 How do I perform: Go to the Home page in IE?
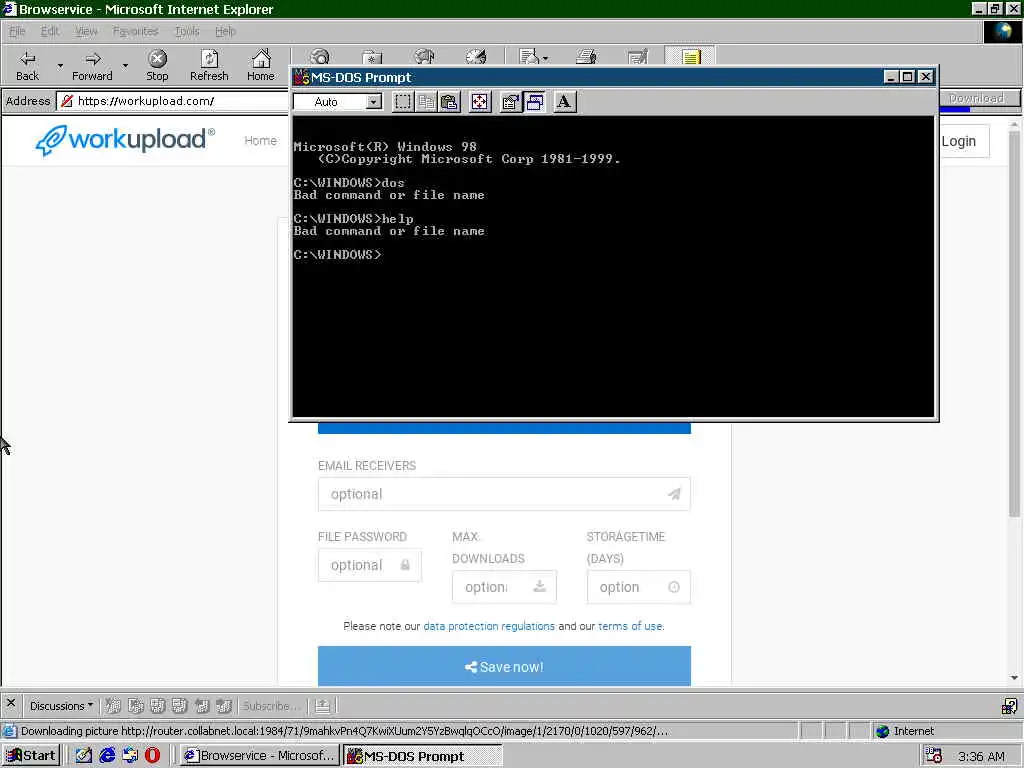click(261, 66)
